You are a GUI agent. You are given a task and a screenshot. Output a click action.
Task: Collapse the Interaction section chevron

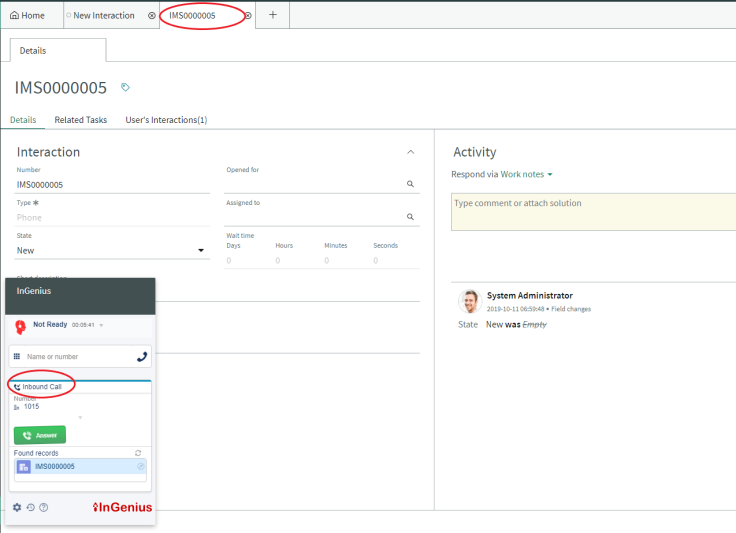pyautogui.click(x=410, y=152)
